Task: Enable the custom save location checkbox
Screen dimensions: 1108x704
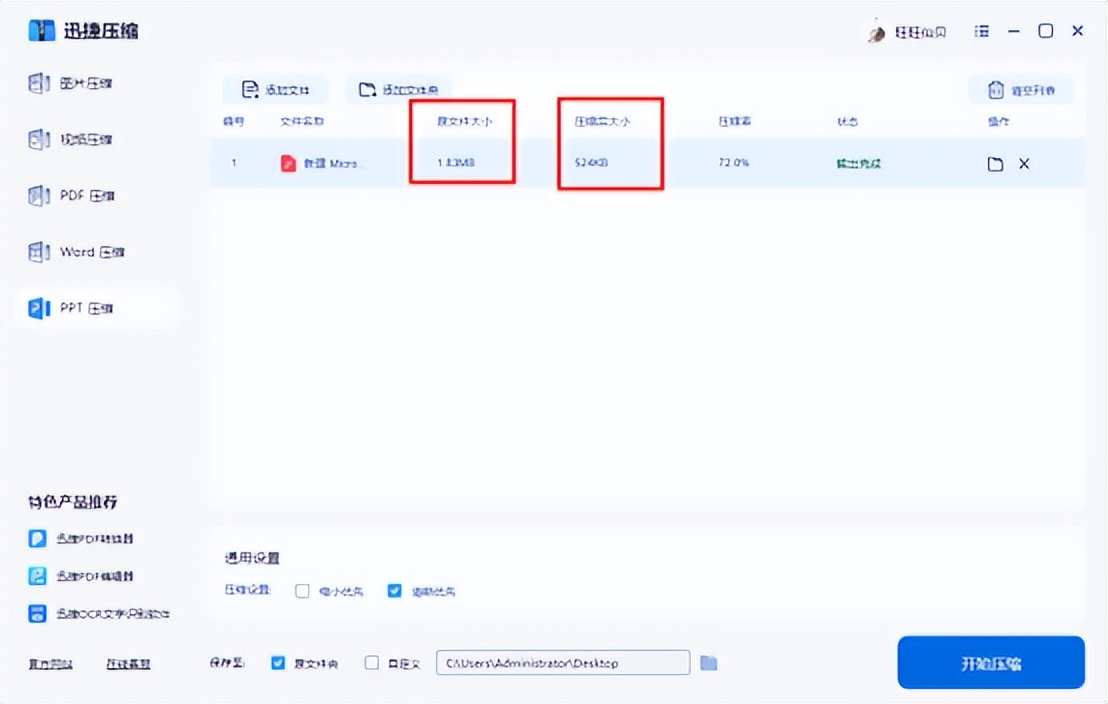Action: pos(372,663)
